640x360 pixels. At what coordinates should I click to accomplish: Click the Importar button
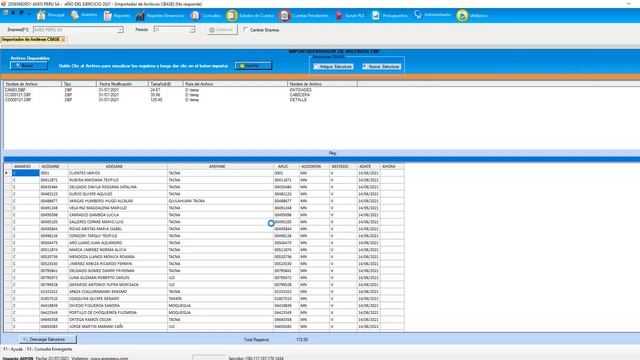pos(253,65)
